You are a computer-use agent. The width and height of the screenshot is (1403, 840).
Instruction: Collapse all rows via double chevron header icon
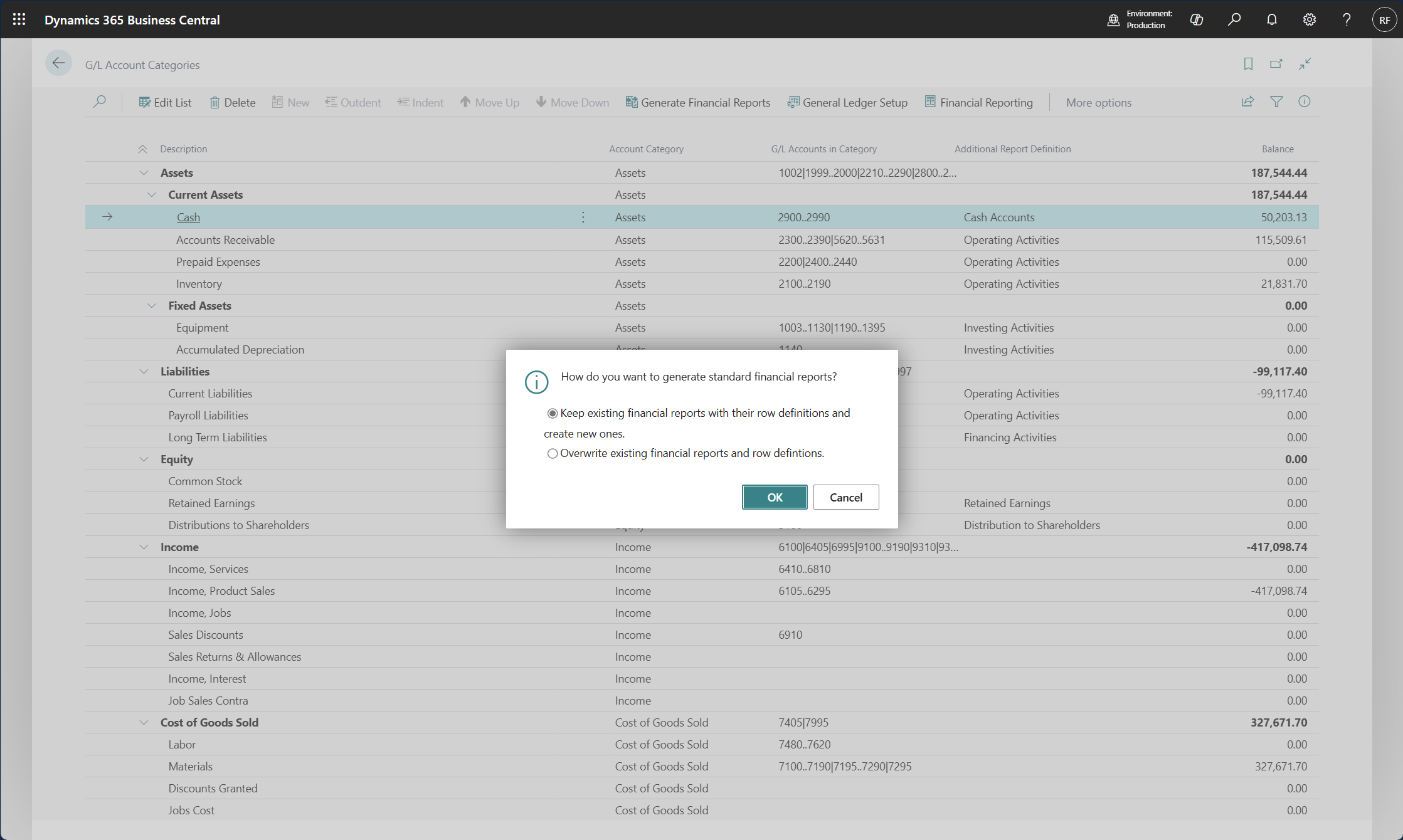click(142, 149)
